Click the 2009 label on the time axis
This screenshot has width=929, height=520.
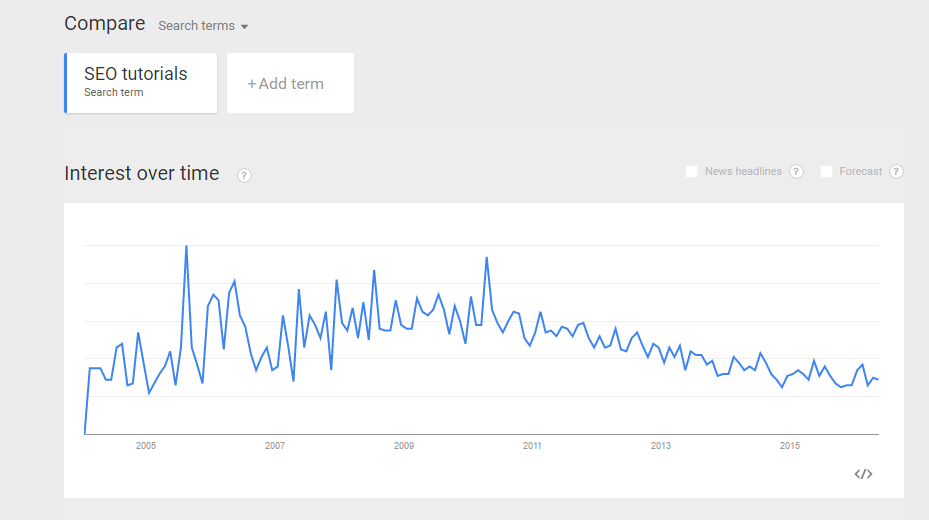tap(404, 445)
